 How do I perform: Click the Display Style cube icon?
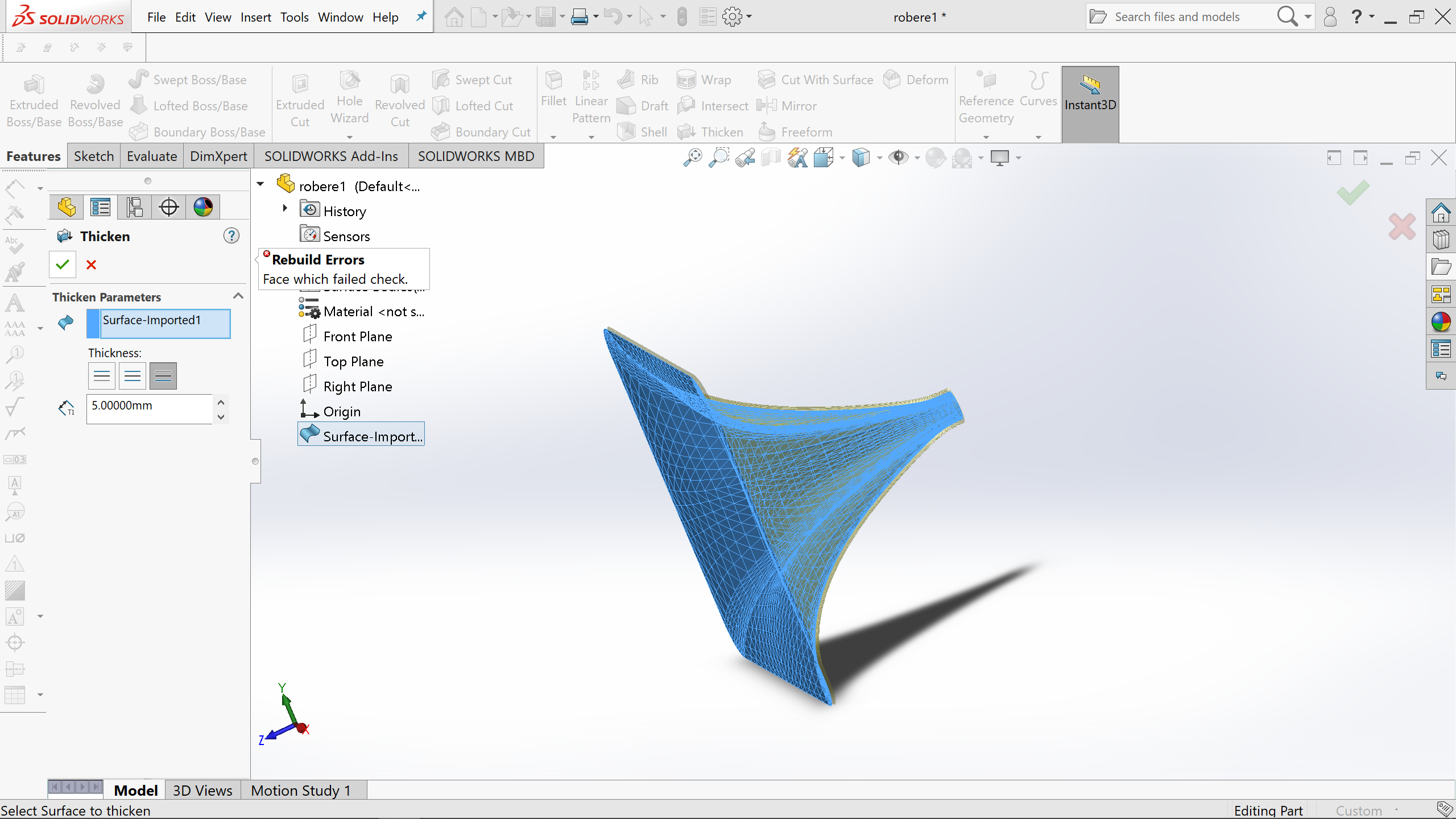point(861,158)
